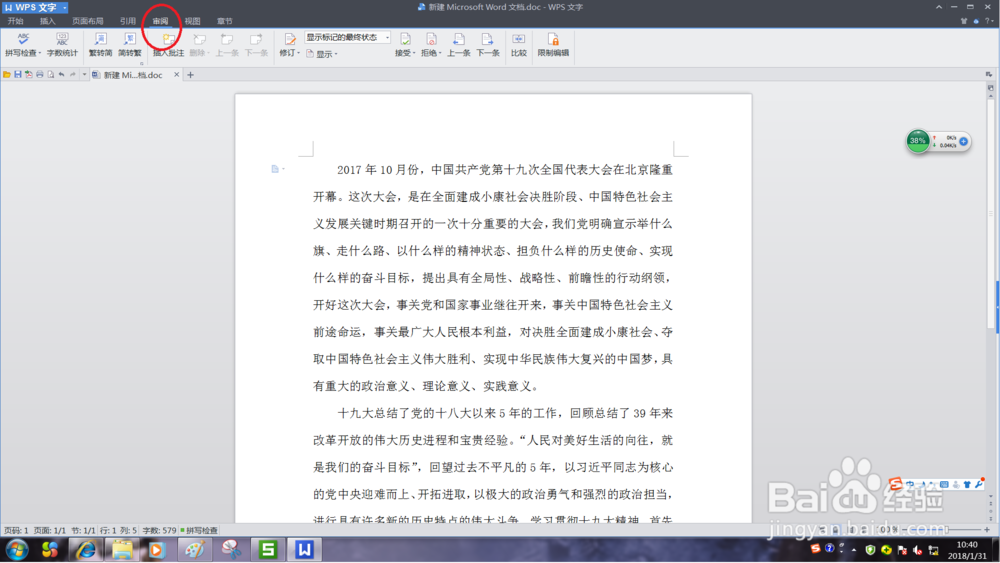
Task: Click the blue plus on the floating speed widget
Action: click(x=964, y=141)
